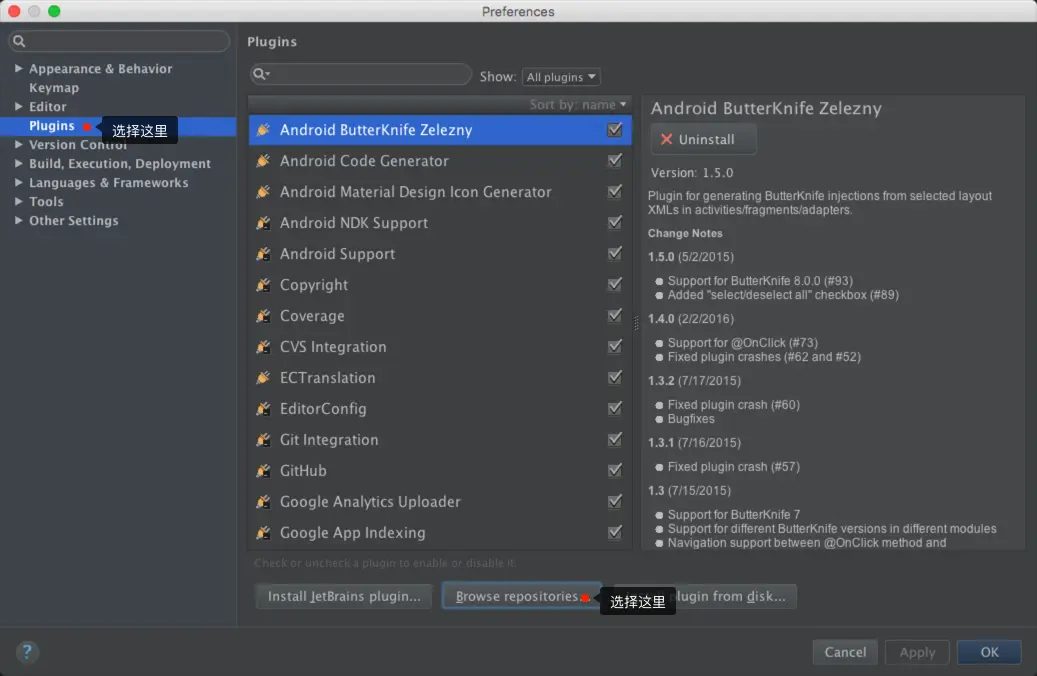Screen dimensions: 1037x676
Task: Click the help question mark icon
Action: (27, 652)
